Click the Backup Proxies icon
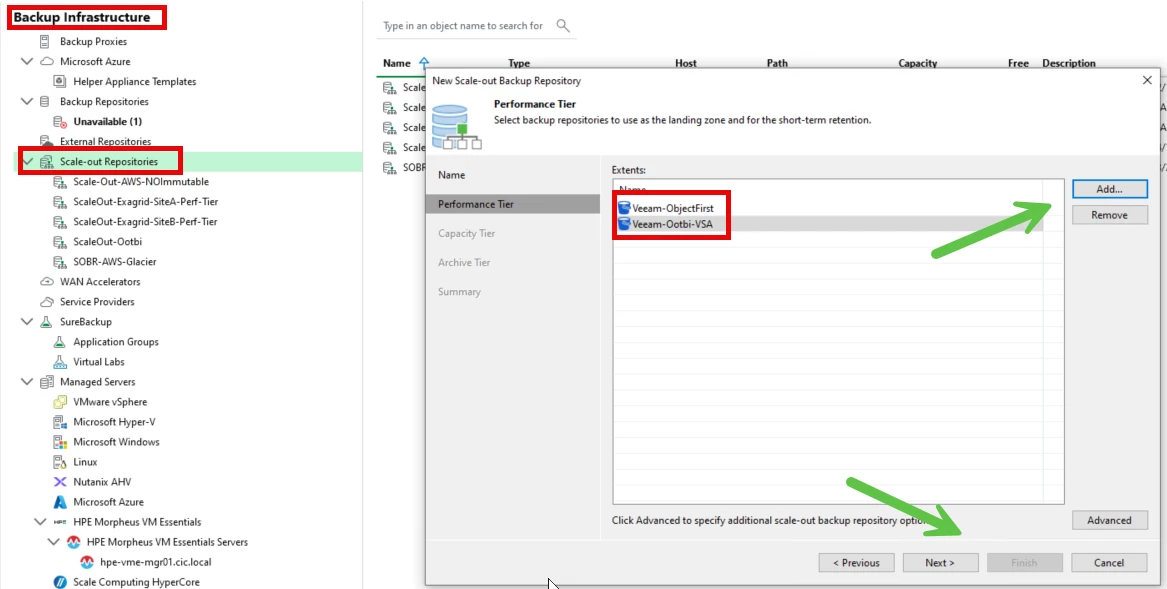Viewport: 1167px width, 589px height. (x=46, y=42)
